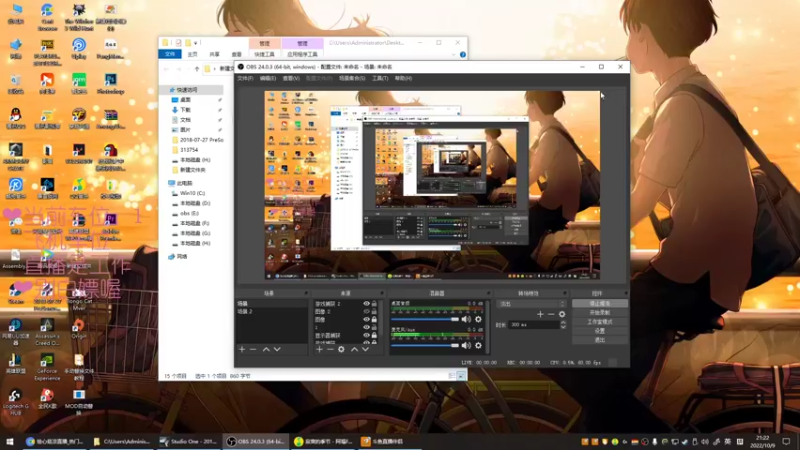
Task: Open desktop audio settings gear
Action: click(x=478, y=319)
